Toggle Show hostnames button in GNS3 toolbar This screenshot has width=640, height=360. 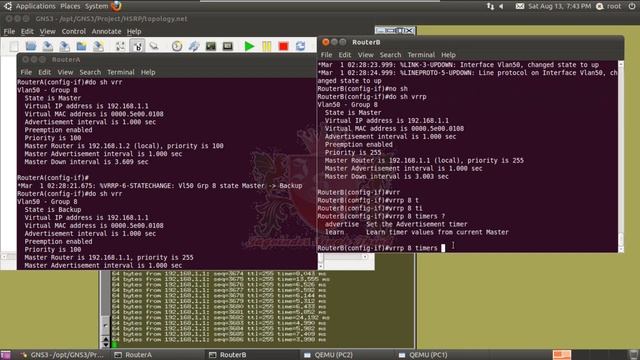pyautogui.click(x=137, y=46)
